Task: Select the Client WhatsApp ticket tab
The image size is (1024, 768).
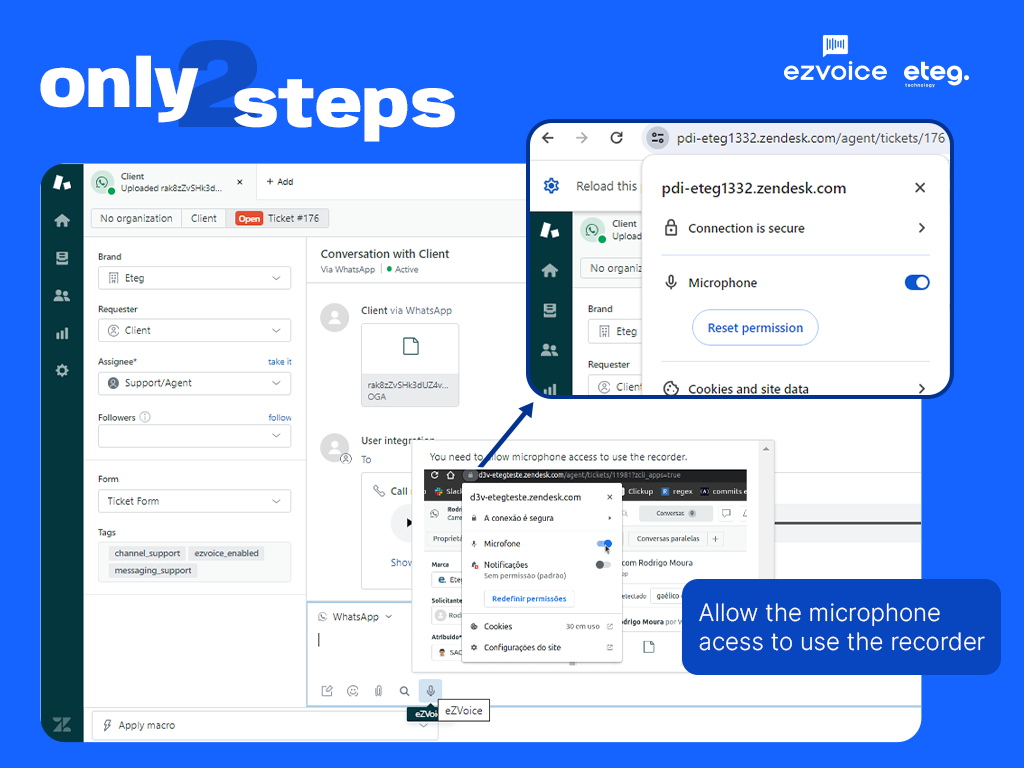Action: pyautogui.click(x=165, y=182)
